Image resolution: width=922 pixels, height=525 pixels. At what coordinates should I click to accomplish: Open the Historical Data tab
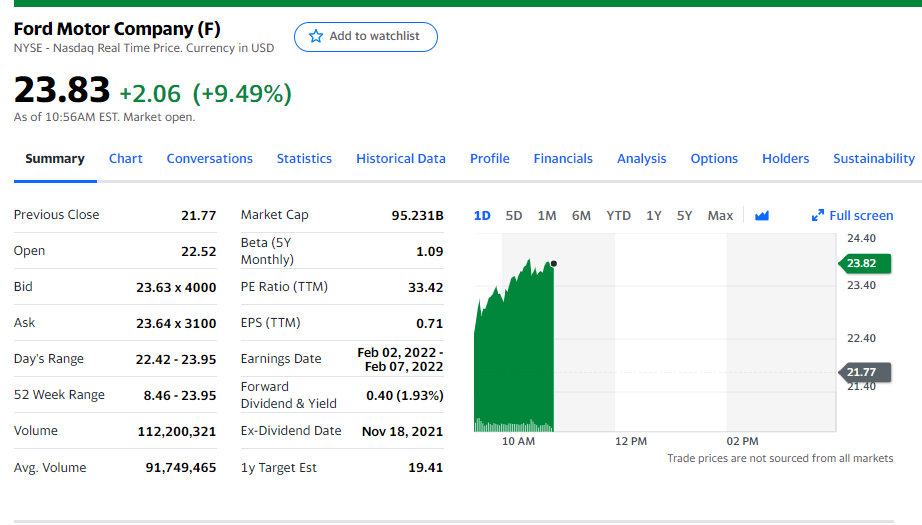(x=401, y=159)
